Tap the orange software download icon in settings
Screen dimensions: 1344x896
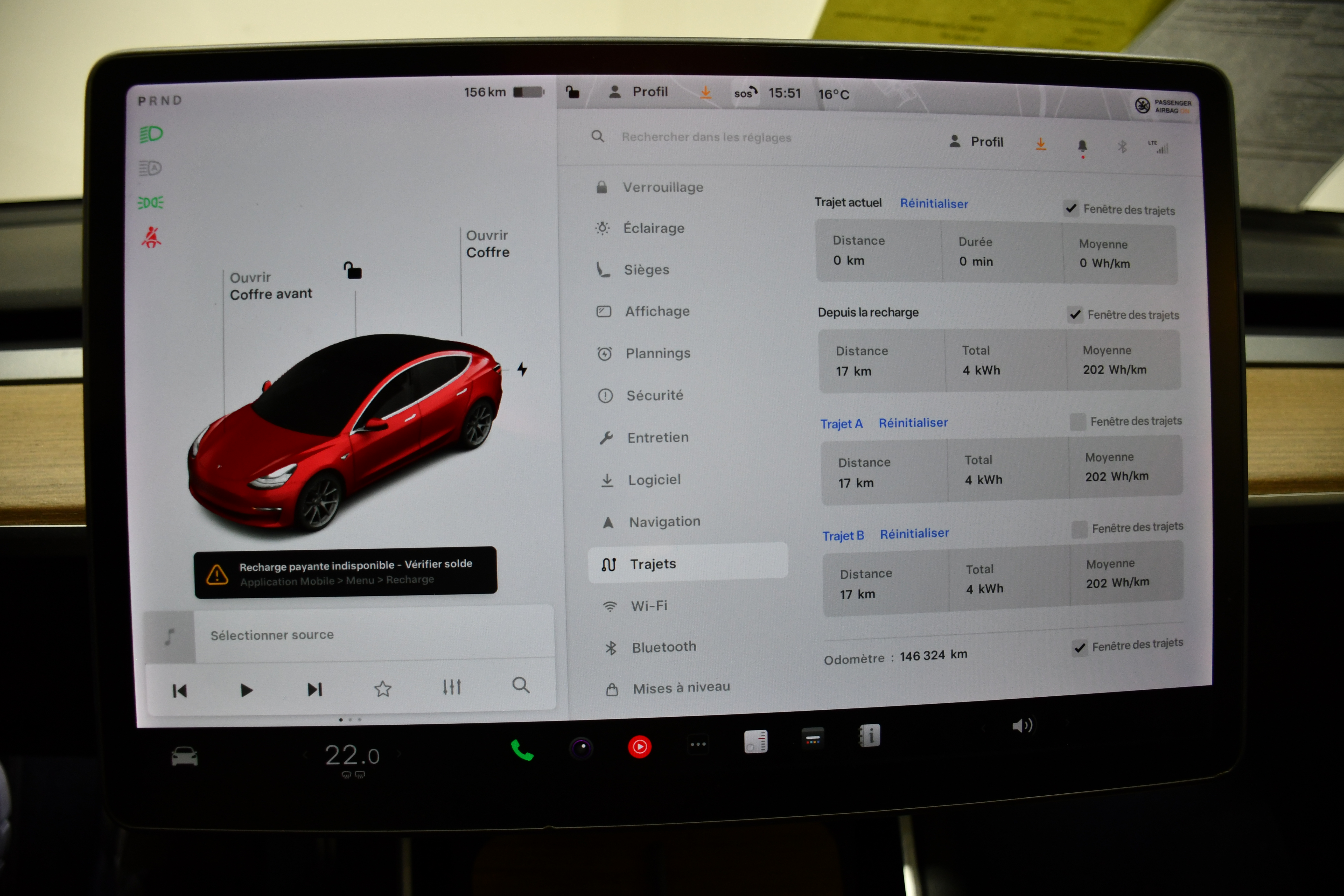(x=1041, y=144)
